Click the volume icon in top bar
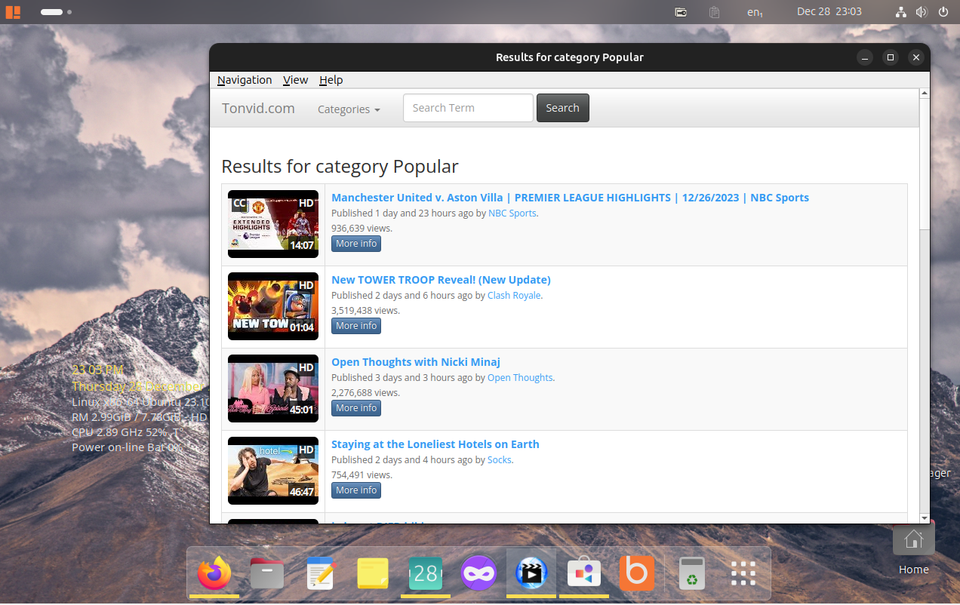Image resolution: width=960 pixels, height=605 pixels. (x=920, y=12)
